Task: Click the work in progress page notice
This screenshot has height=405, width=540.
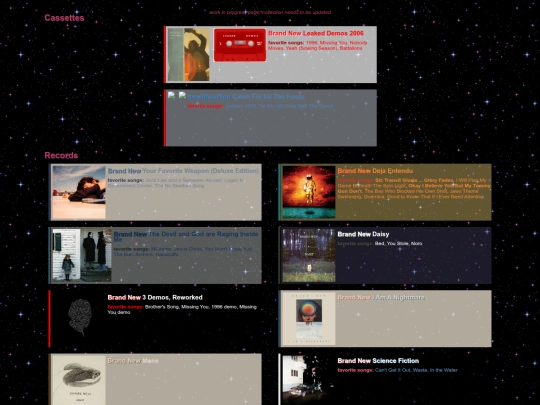Action: click(x=270, y=12)
